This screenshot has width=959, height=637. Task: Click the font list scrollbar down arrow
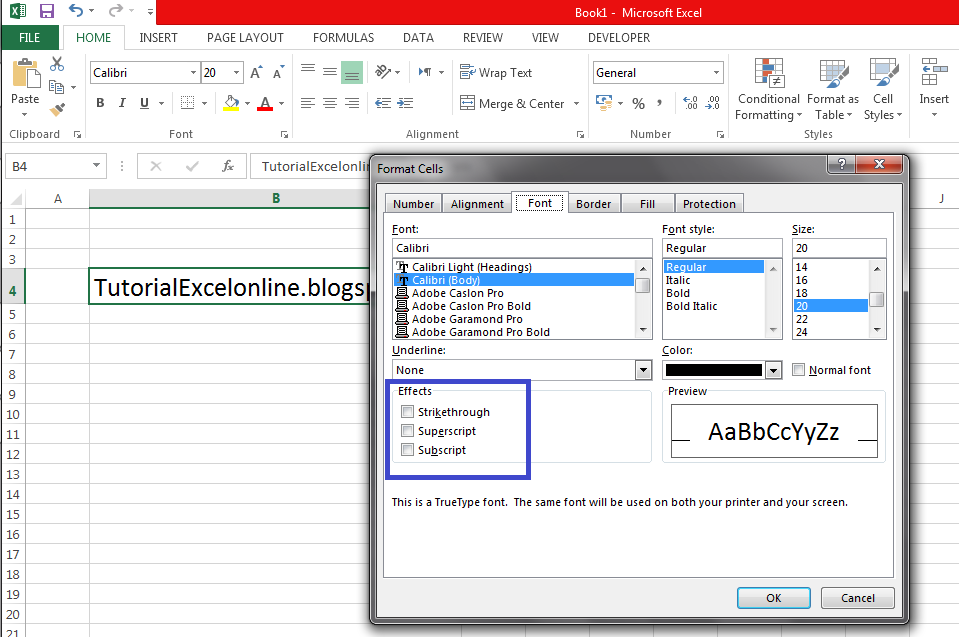[643, 330]
